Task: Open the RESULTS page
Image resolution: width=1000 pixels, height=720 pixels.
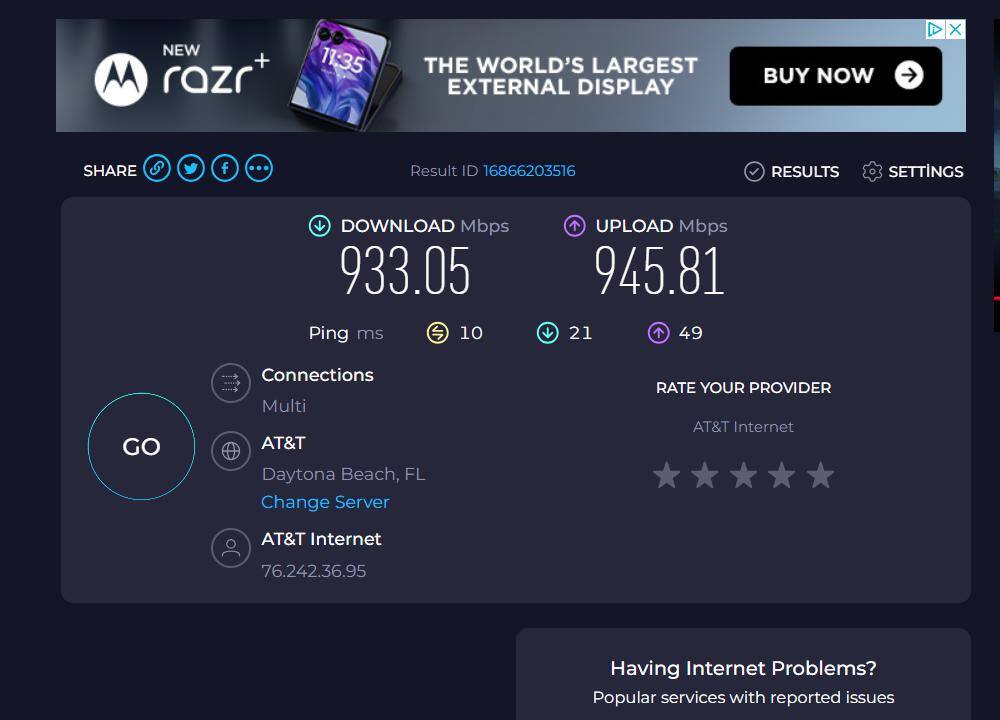Action: click(792, 172)
